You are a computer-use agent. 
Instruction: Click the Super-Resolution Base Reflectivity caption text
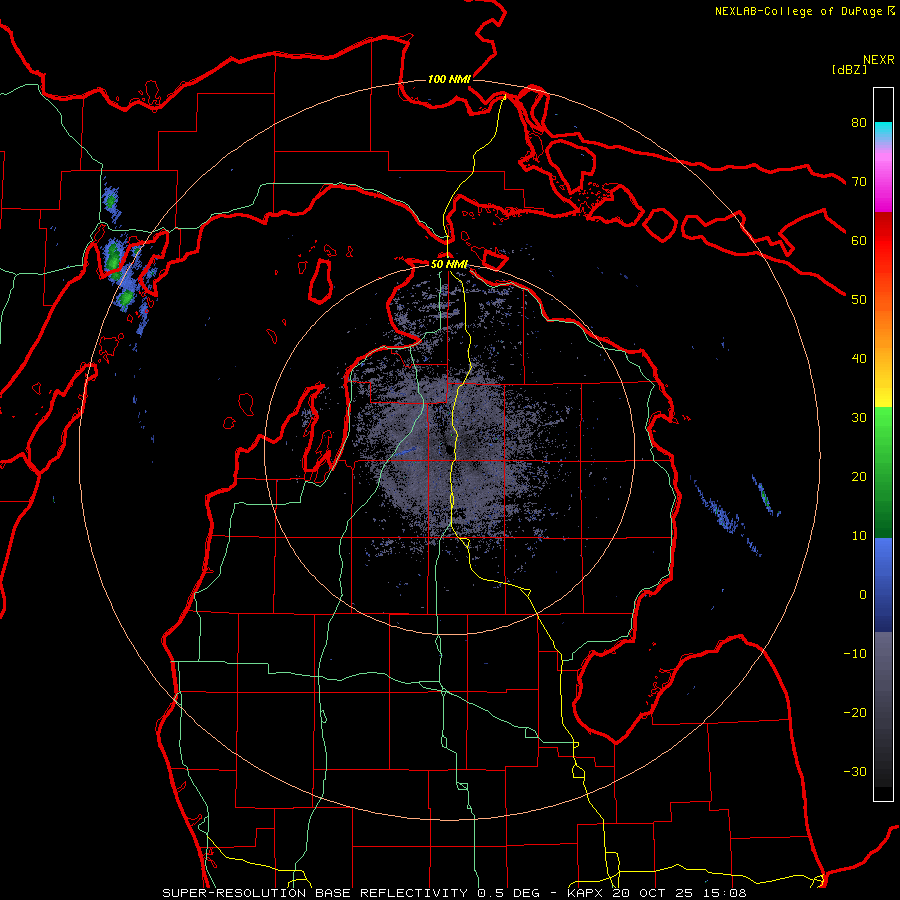454,893
